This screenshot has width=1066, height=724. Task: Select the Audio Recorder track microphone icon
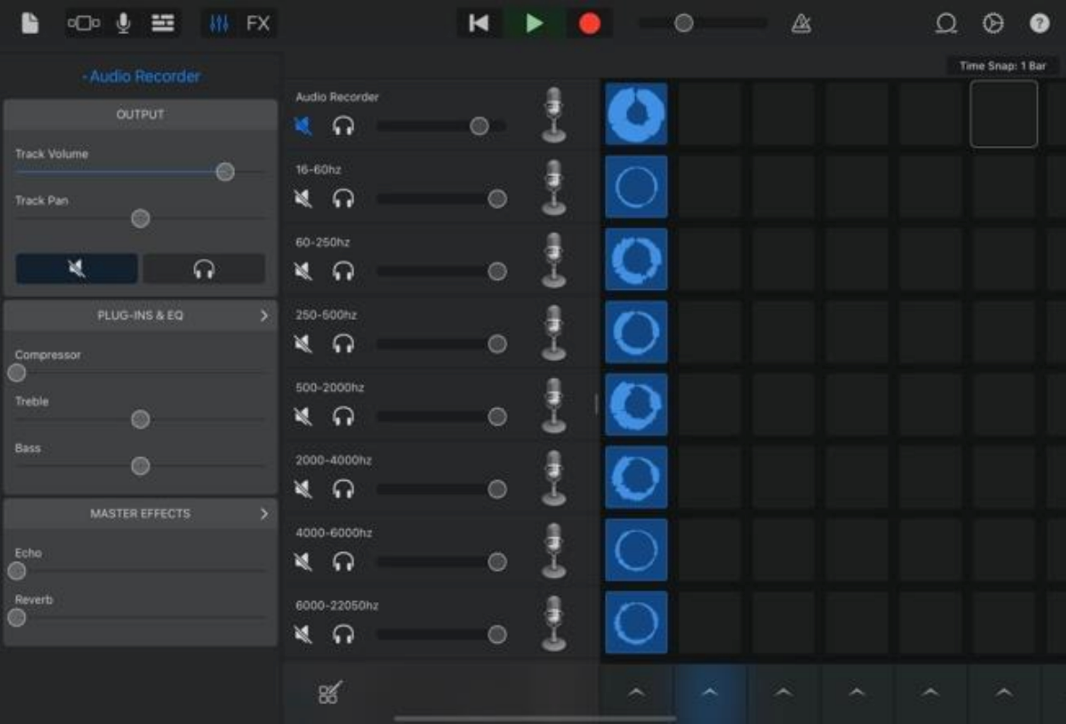(554, 114)
